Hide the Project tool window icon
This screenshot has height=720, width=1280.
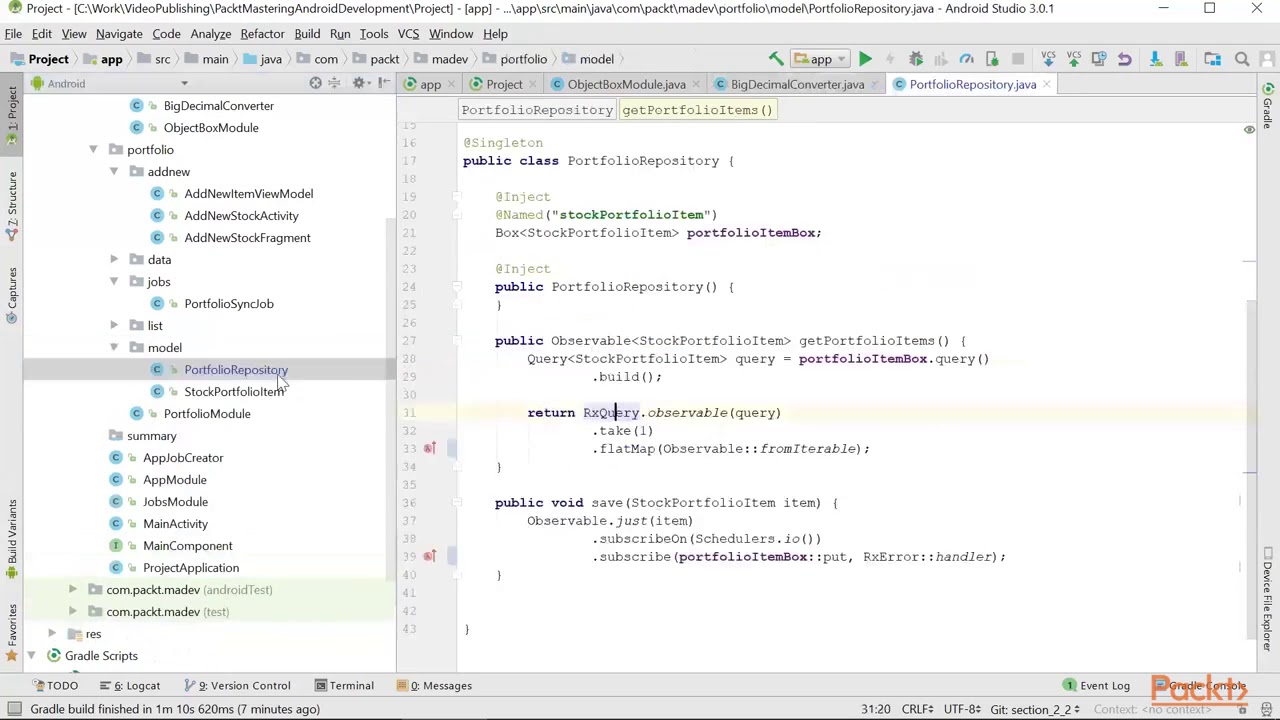coord(384,83)
